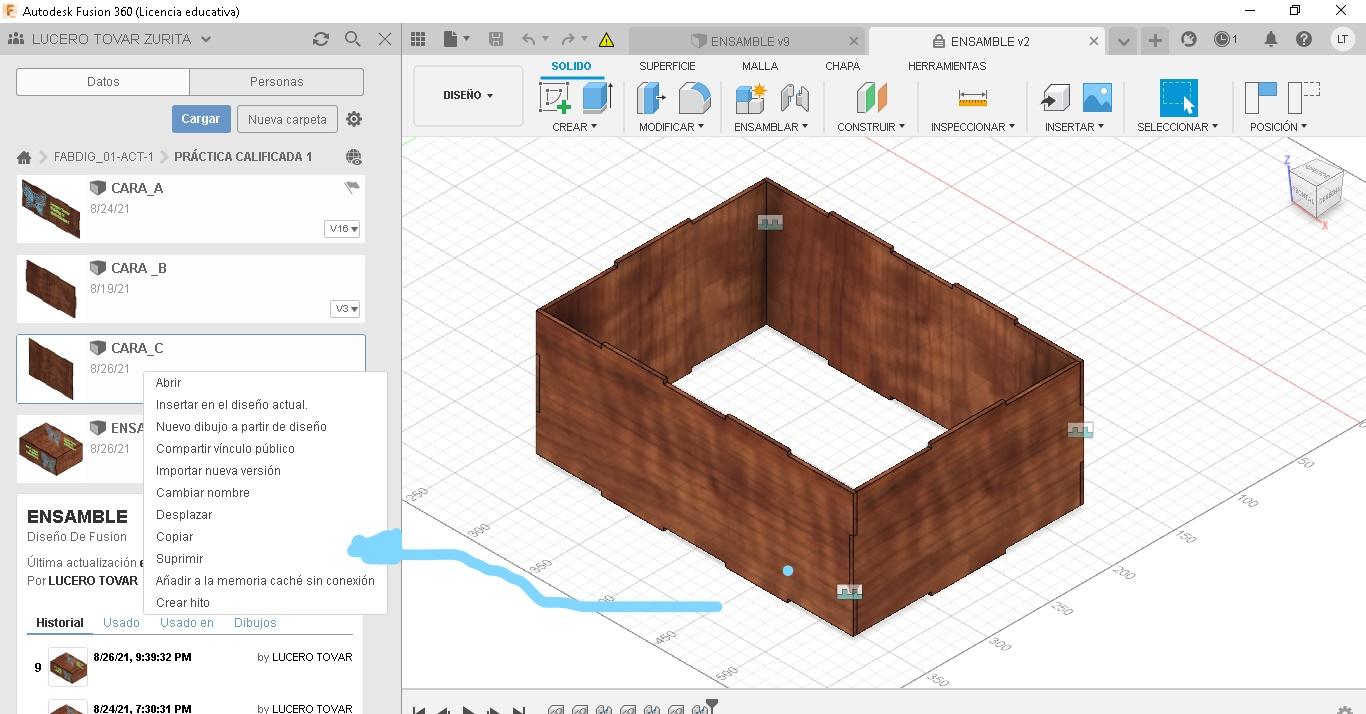Select the Press Pull tool
The height and width of the screenshot is (714, 1366).
coord(652,98)
